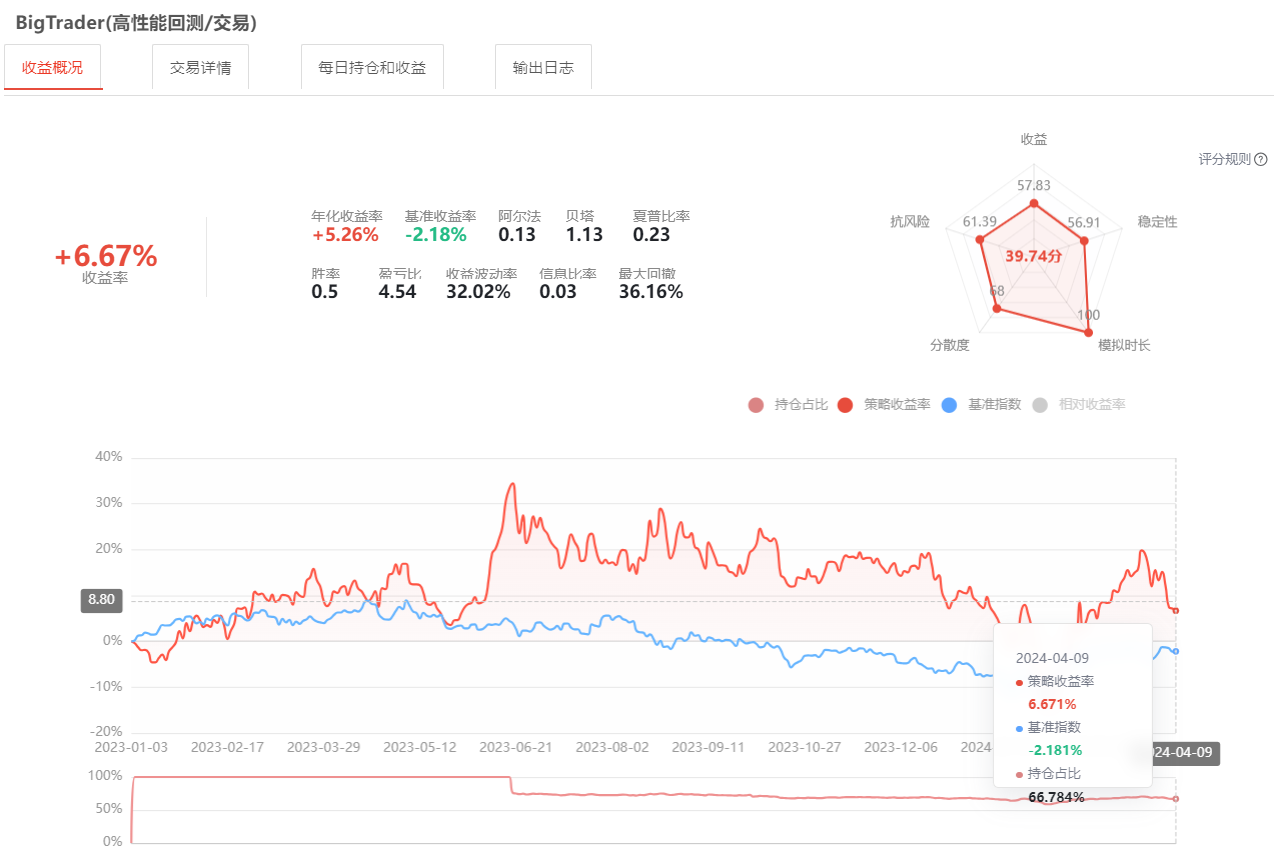Click the 分散度 vertex dot on radar chart

point(996,309)
